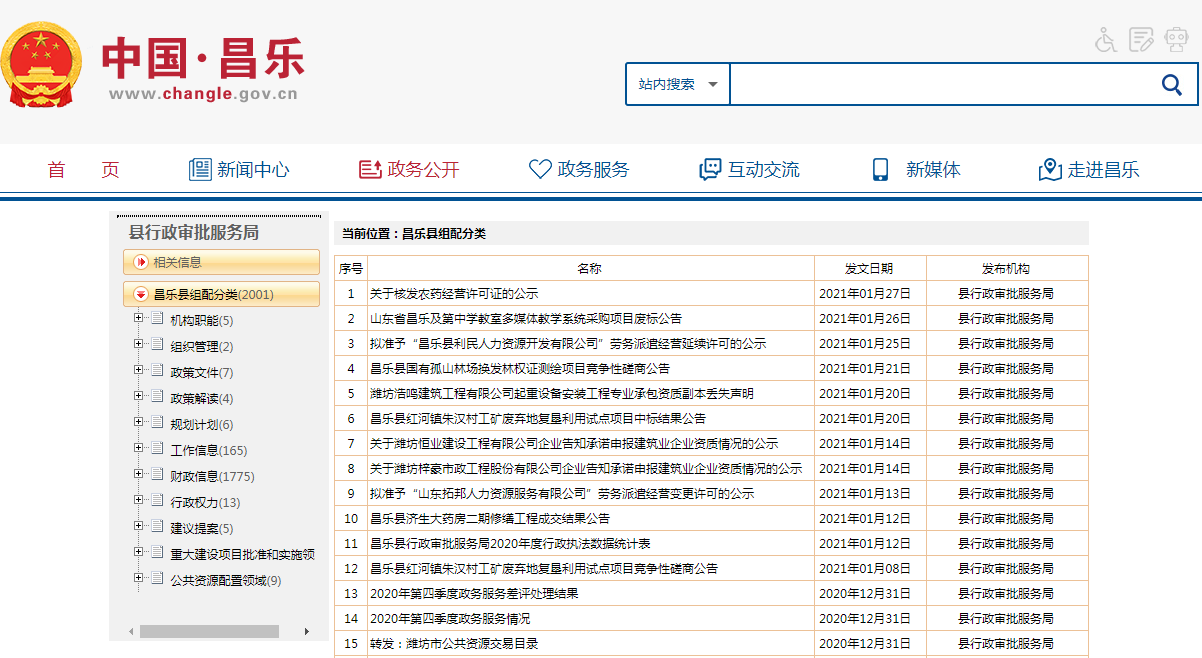Expand the 政策文件 tree node
Screen dimensions: 1202x658
138,372
